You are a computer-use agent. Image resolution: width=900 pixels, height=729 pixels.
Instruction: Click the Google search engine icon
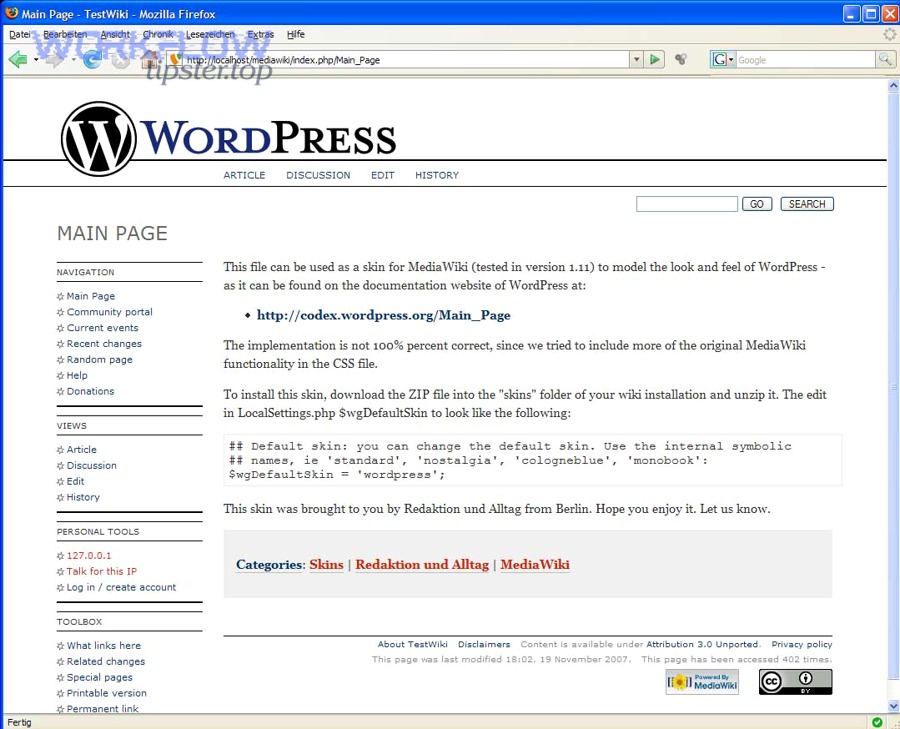719,59
